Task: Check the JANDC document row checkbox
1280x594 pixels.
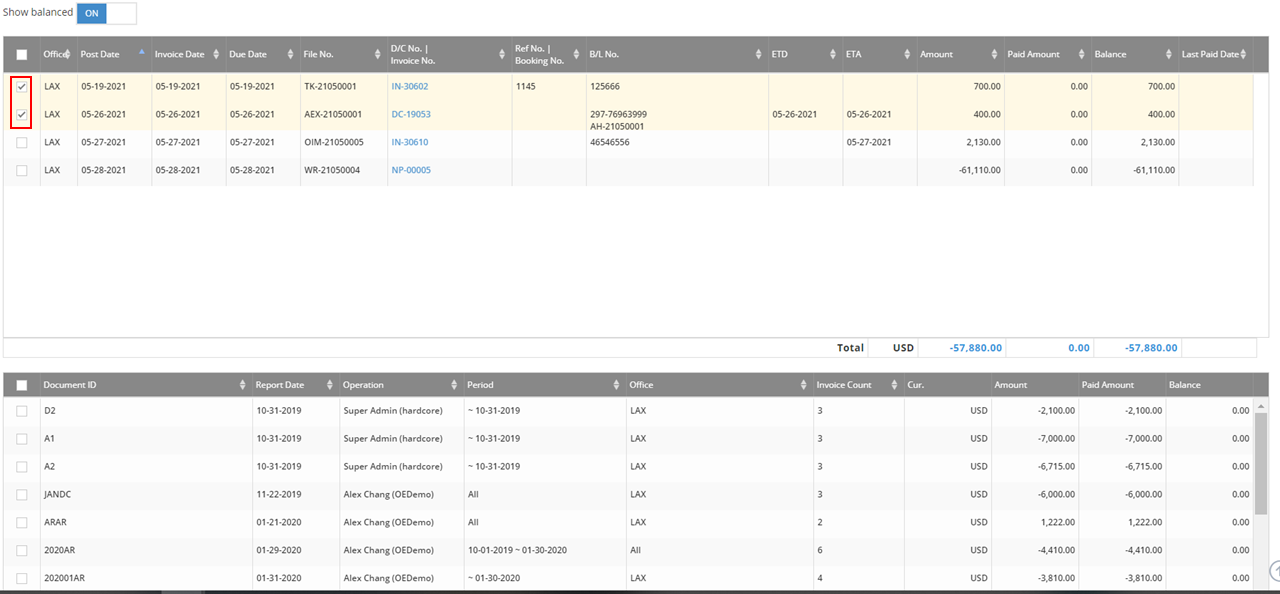Action: 21,495
